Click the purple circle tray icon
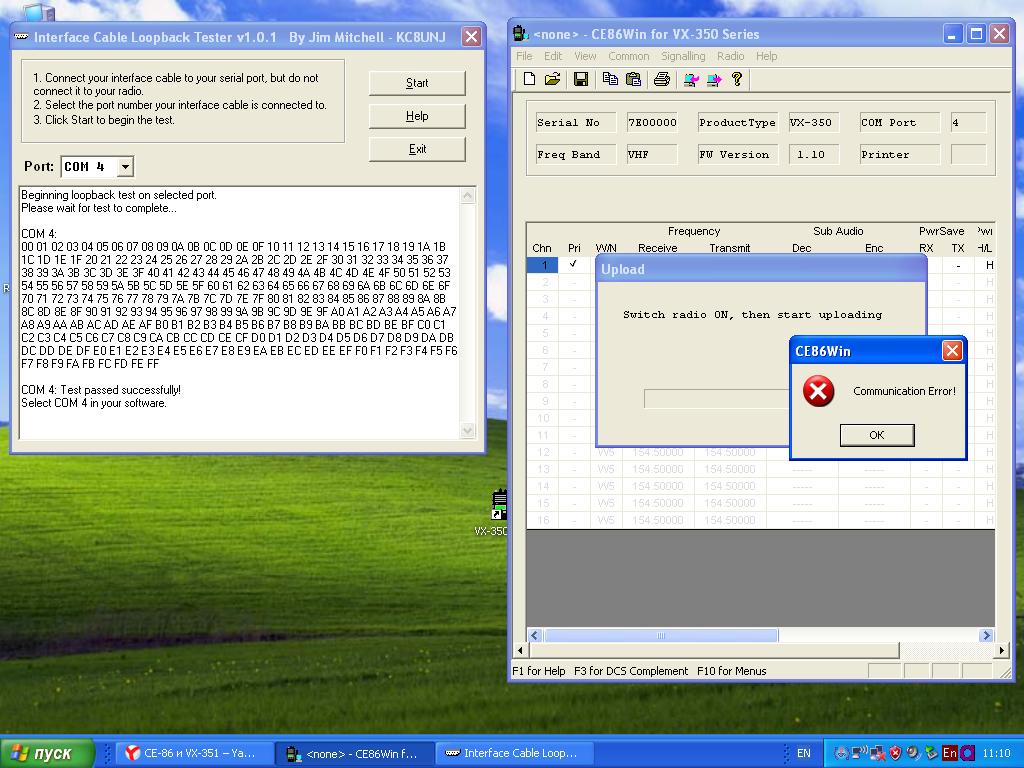 (967, 753)
